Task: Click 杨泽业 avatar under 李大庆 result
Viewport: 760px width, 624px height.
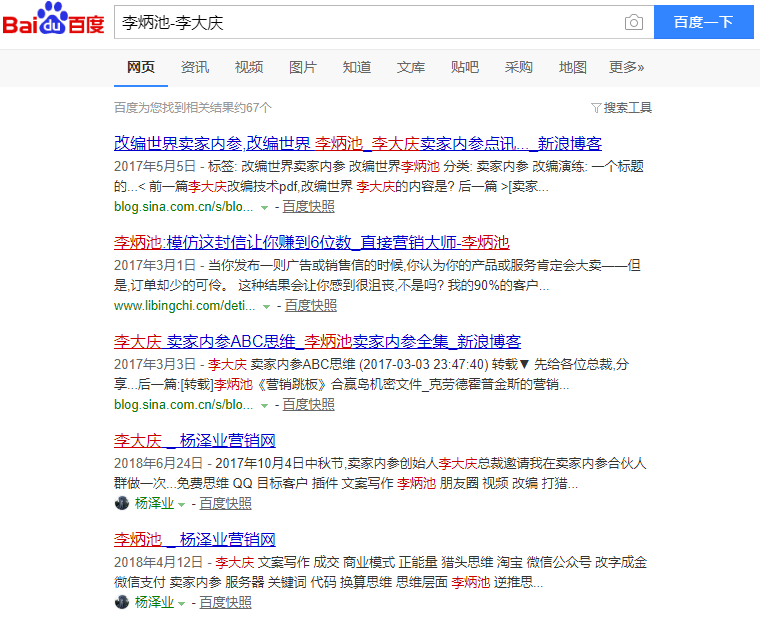Action: pos(122,503)
